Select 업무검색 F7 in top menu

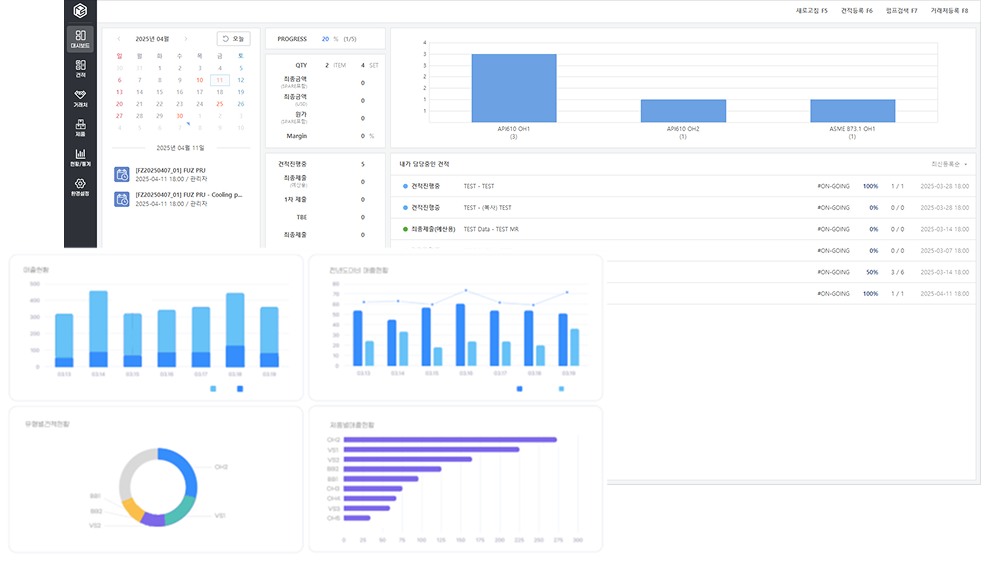pos(903,10)
